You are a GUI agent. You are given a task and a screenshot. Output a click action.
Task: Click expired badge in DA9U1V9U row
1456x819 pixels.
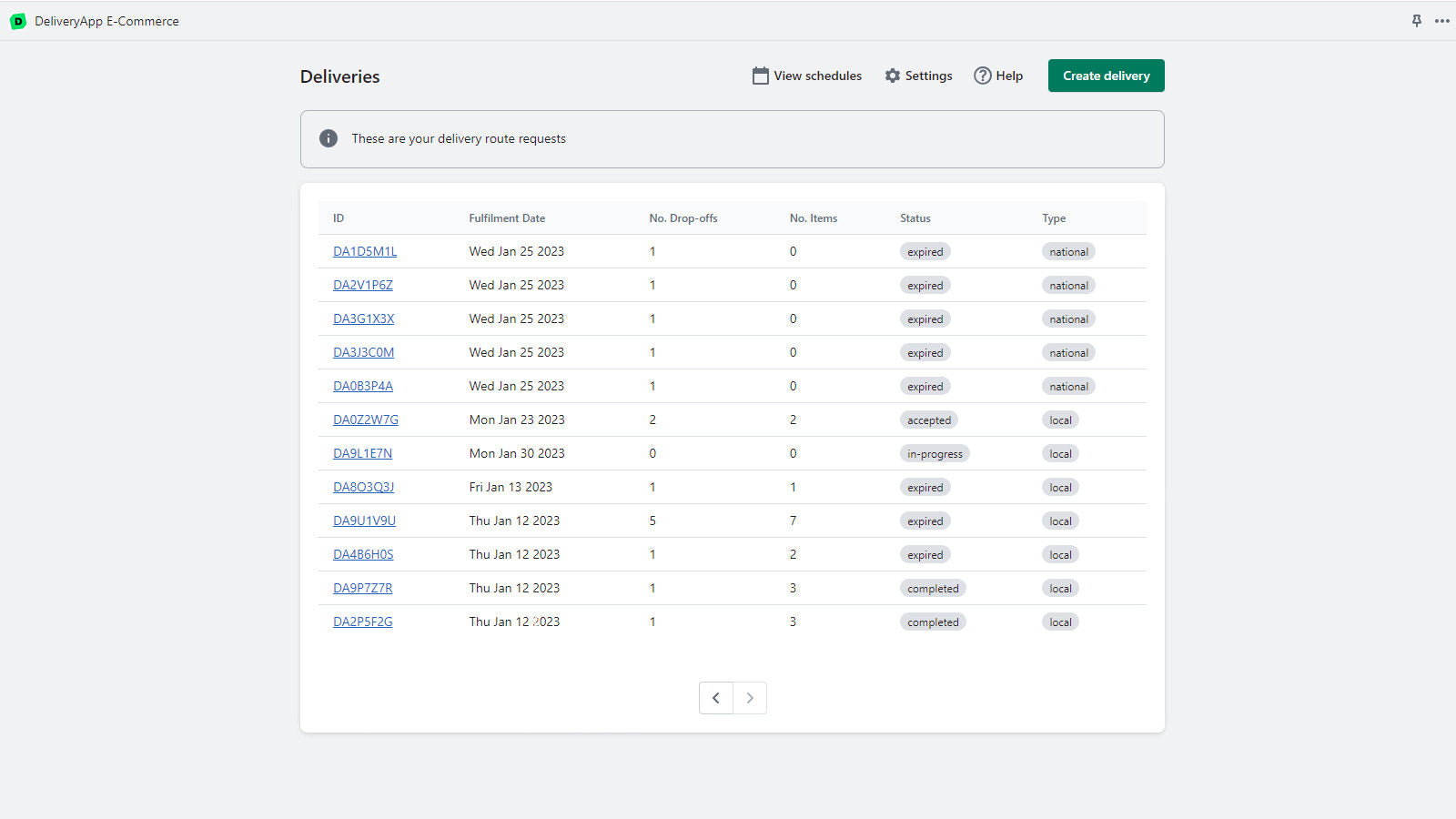pyautogui.click(x=925, y=521)
